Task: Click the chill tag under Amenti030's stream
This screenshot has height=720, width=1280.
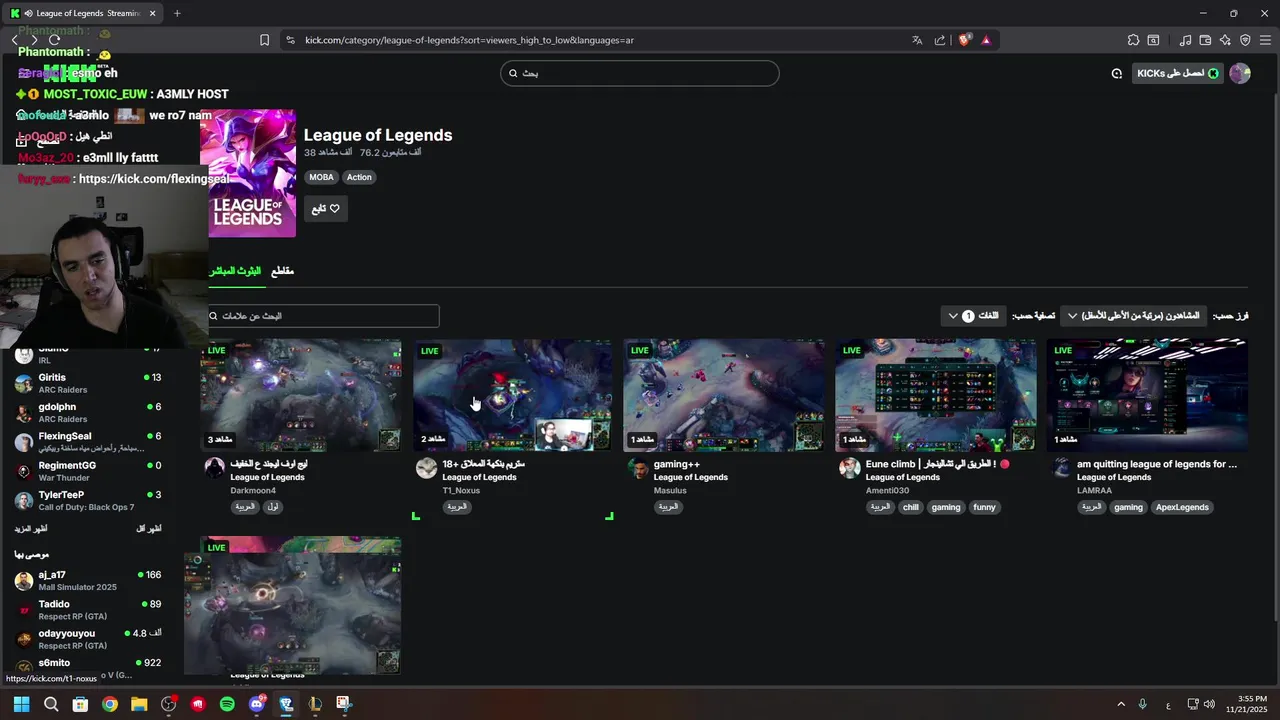Action: (910, 507)
